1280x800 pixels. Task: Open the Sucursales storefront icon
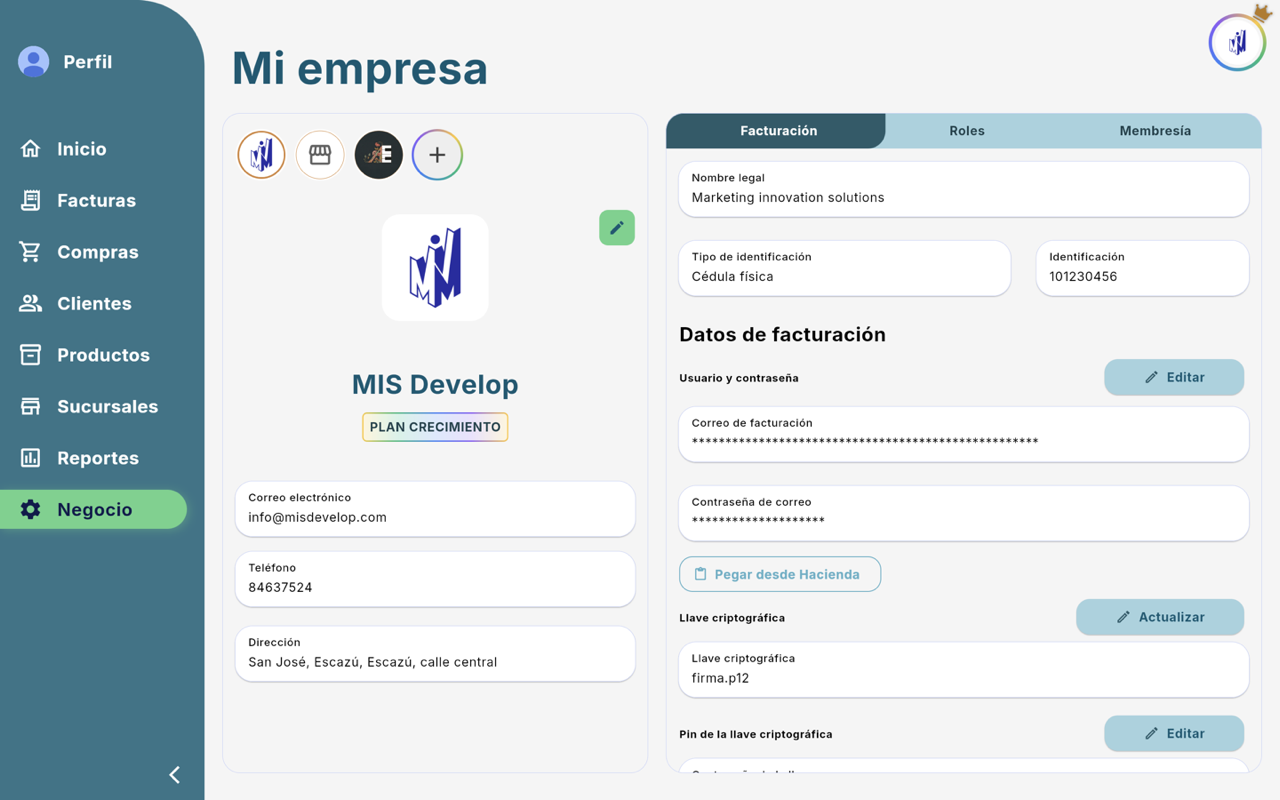31,406
